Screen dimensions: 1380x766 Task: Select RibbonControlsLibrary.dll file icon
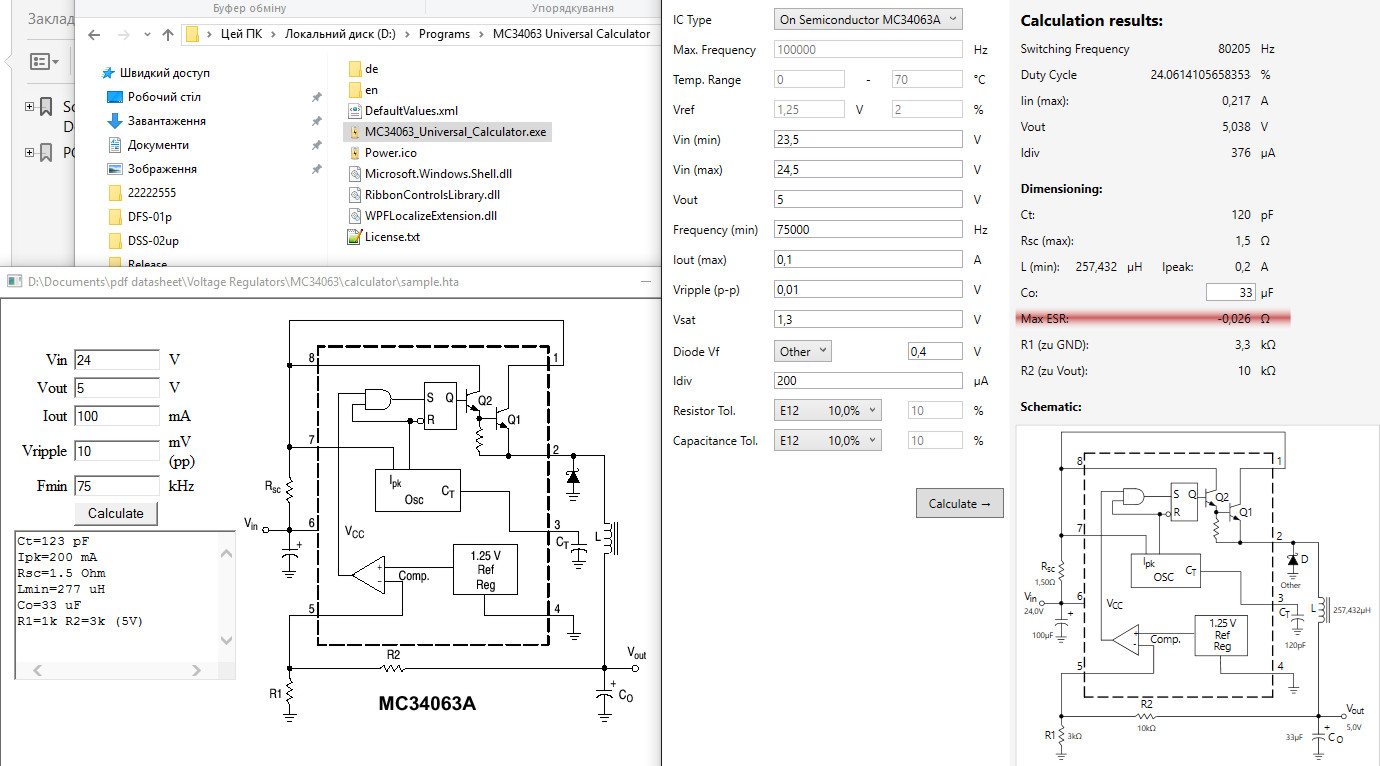354,195
